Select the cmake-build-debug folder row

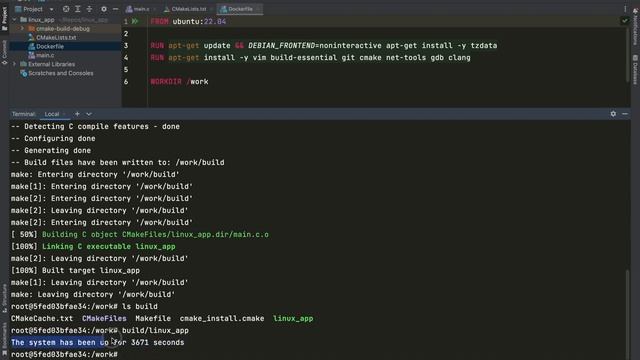62,29
